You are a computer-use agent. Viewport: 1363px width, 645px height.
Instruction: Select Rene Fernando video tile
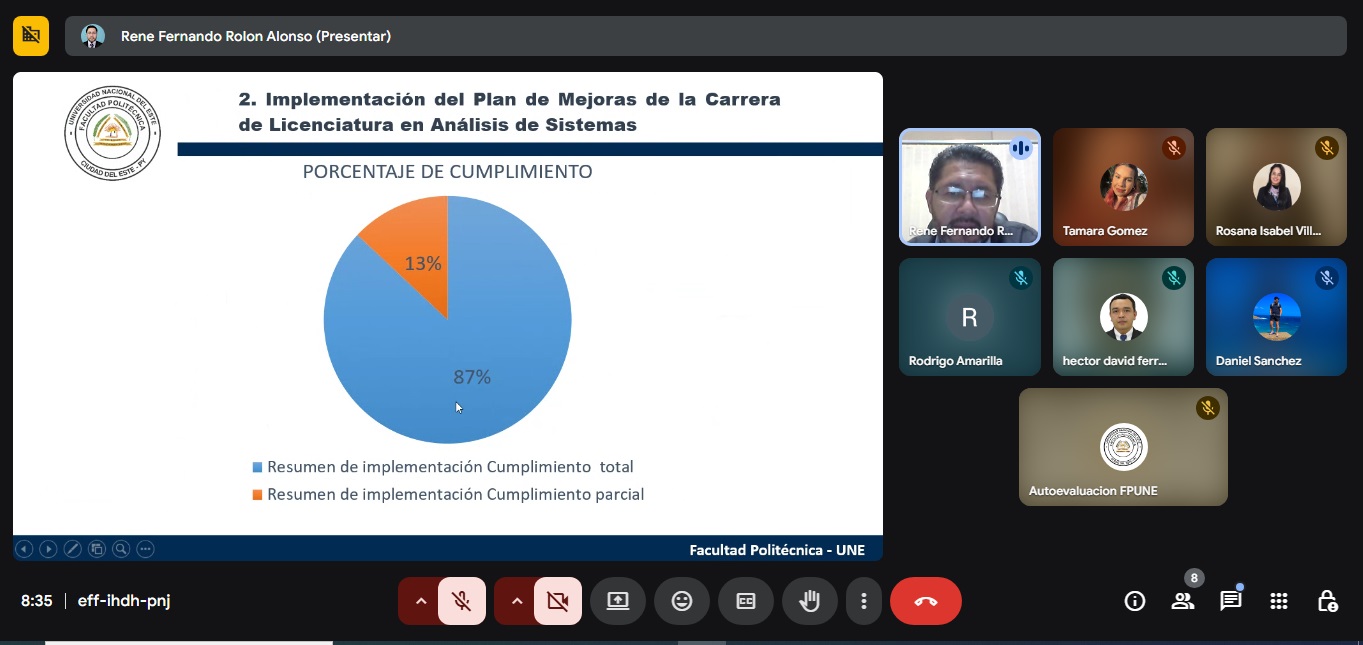point(969,187)
